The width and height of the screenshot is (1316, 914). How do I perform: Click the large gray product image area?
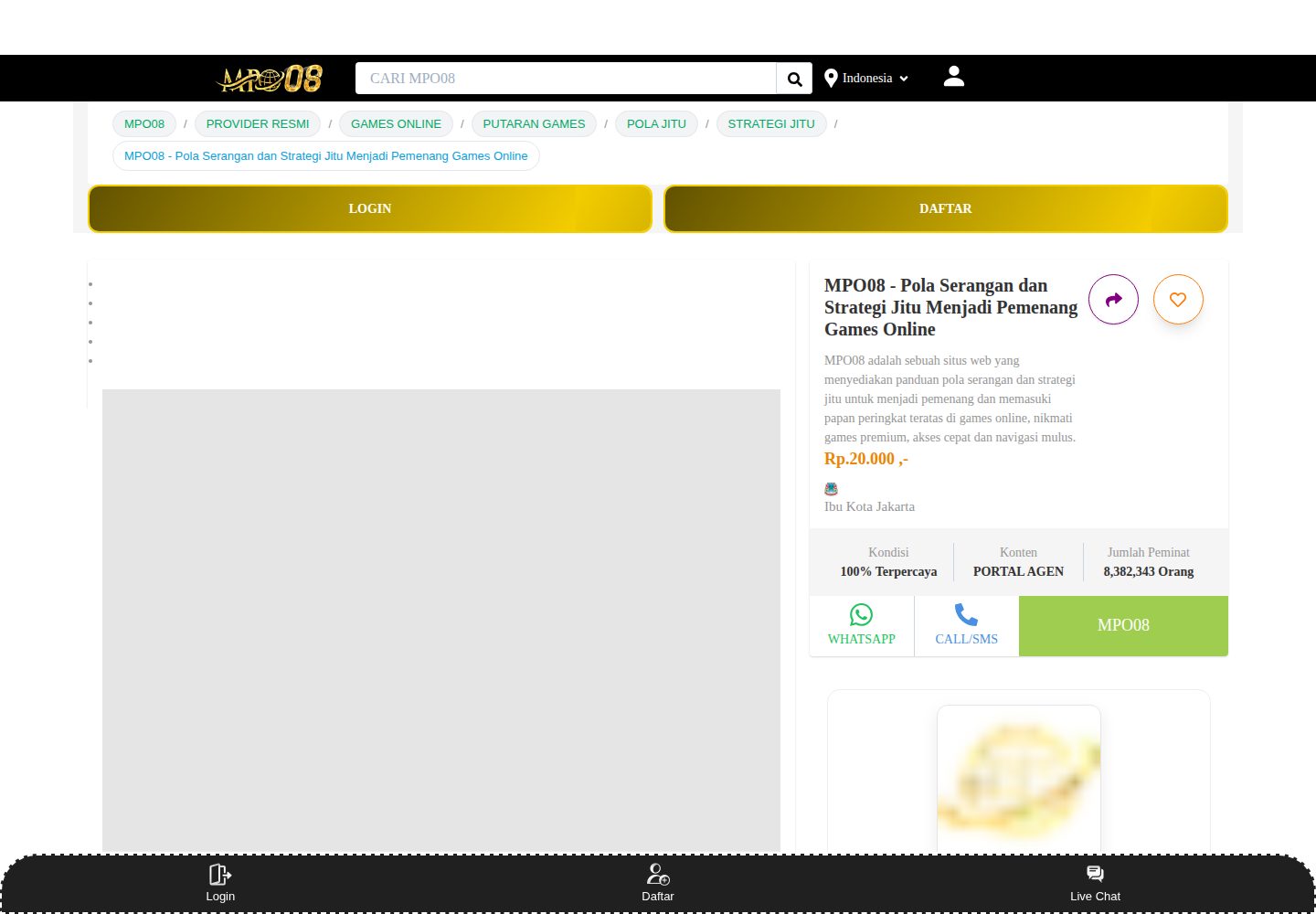[x=441, y=622]
